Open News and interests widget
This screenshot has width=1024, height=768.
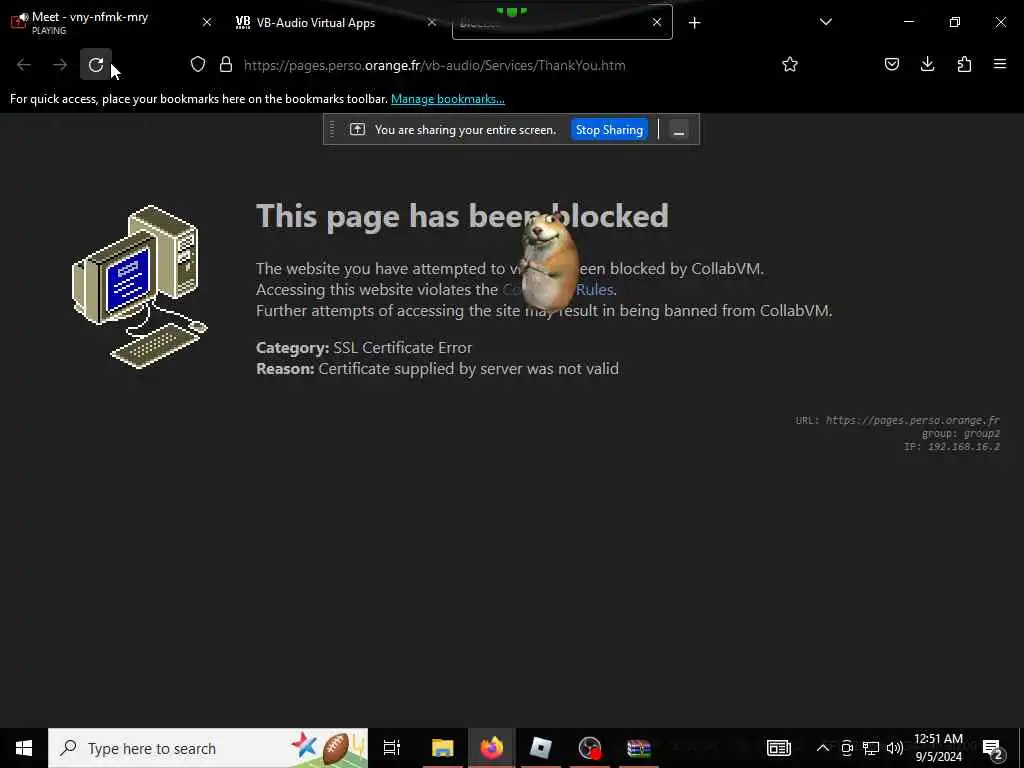(778, 748)
